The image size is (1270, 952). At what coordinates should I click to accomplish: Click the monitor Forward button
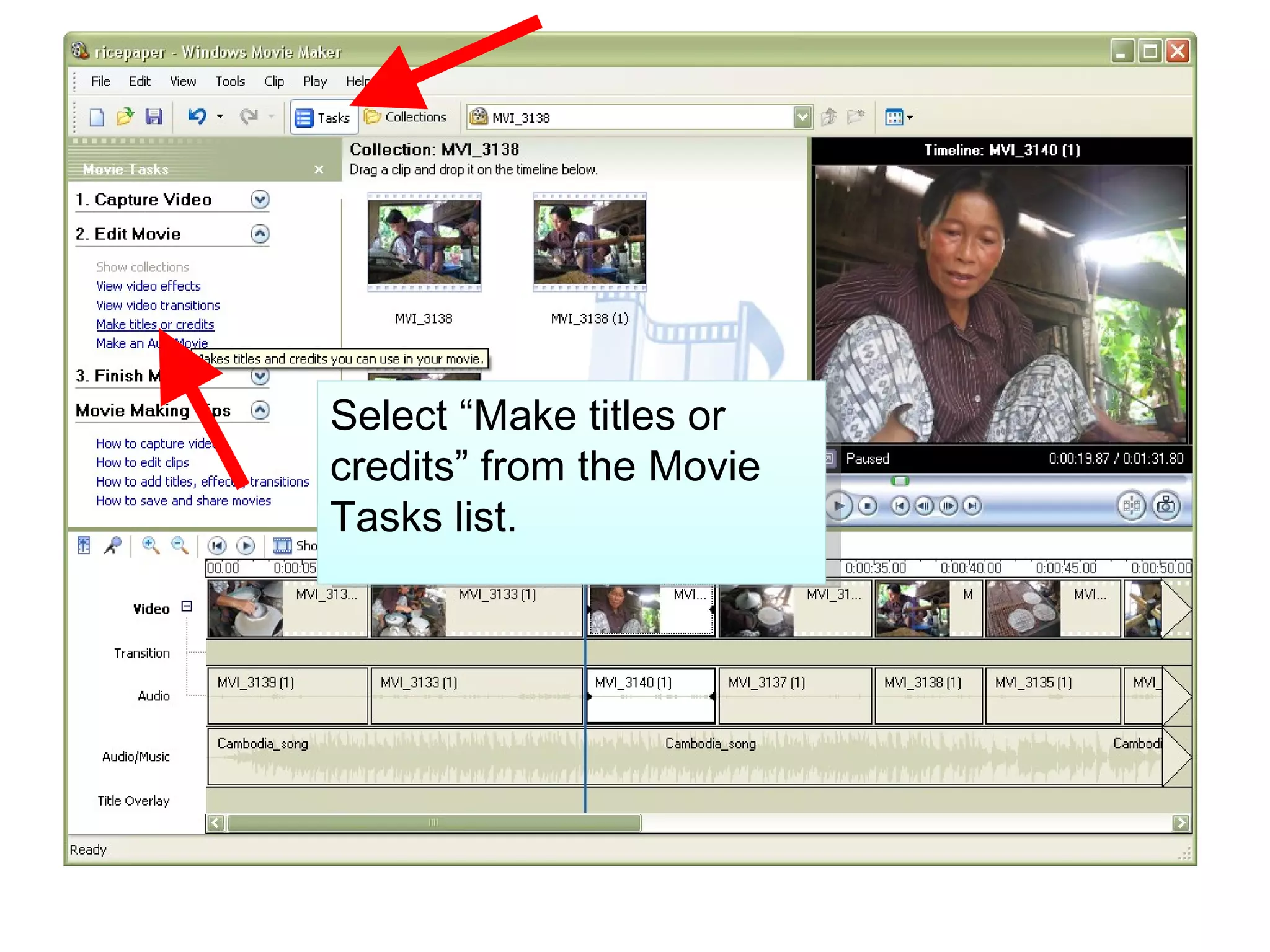pos(972,506)
